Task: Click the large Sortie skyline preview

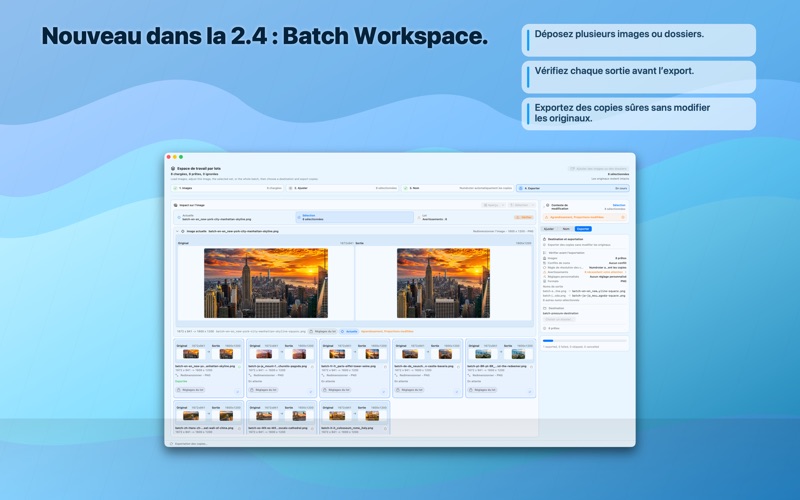Action: pyautogui.click(x=443, y=283)
